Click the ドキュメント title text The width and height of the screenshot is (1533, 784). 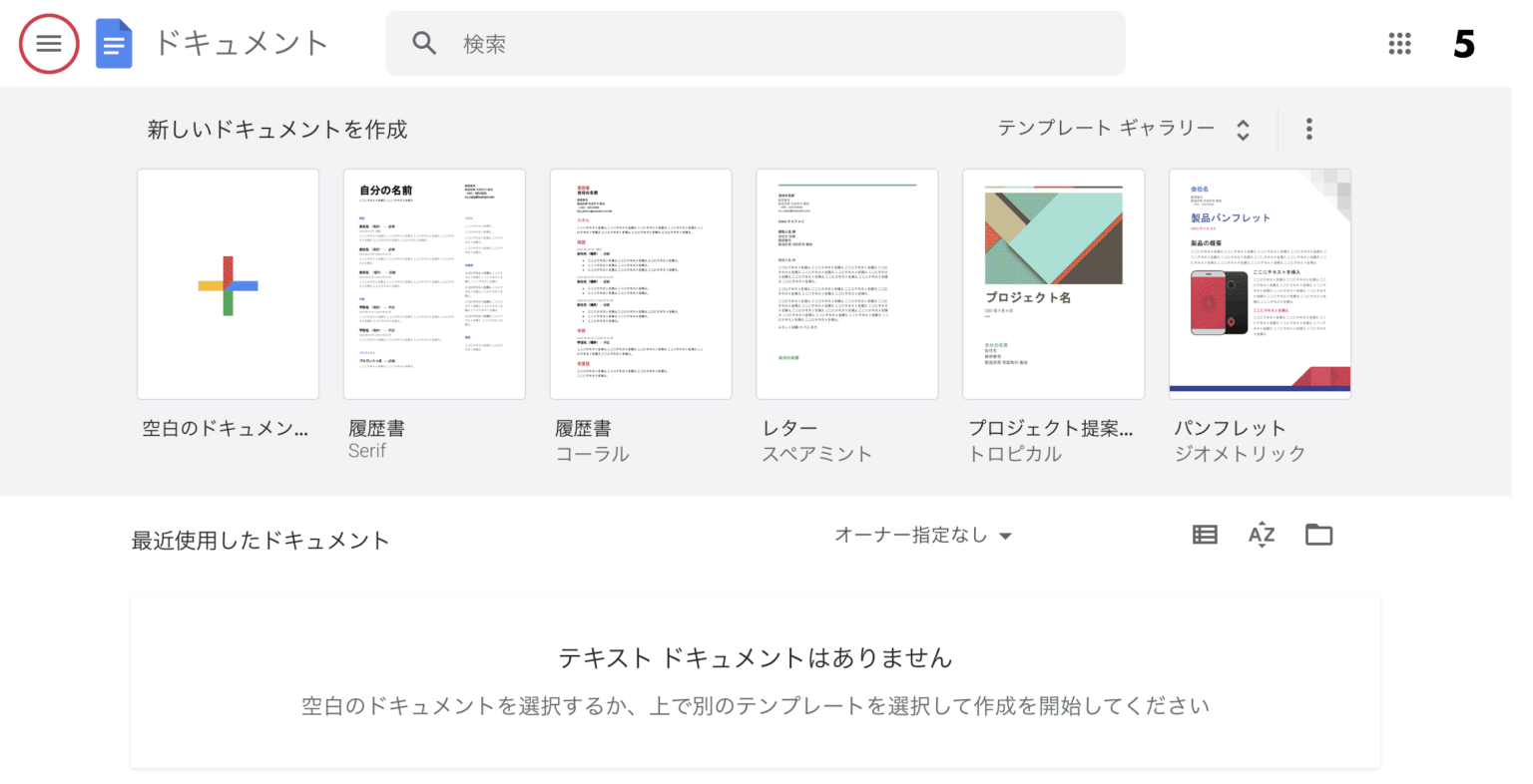(241, 43)
